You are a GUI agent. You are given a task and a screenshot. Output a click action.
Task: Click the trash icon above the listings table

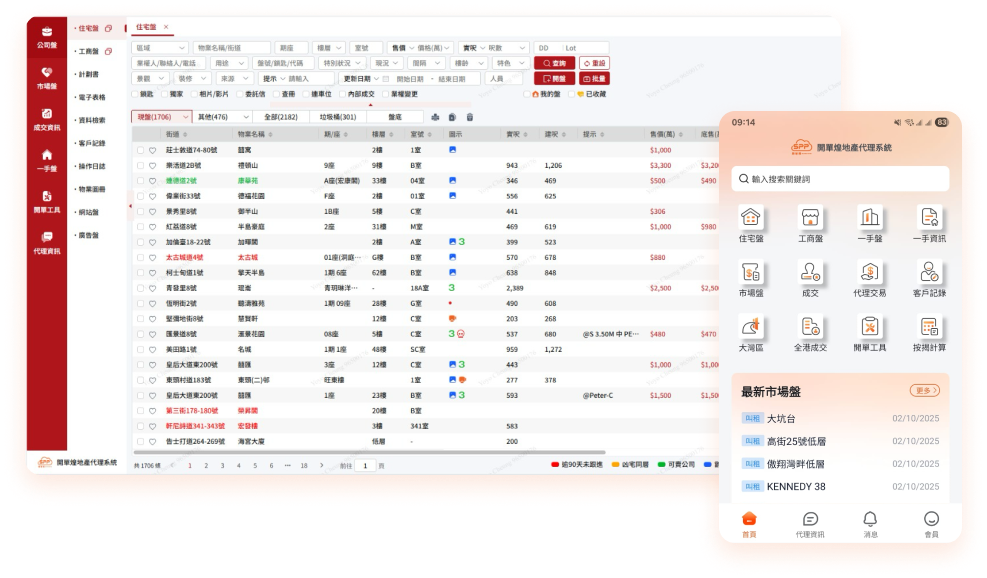[x=470, y=117]
